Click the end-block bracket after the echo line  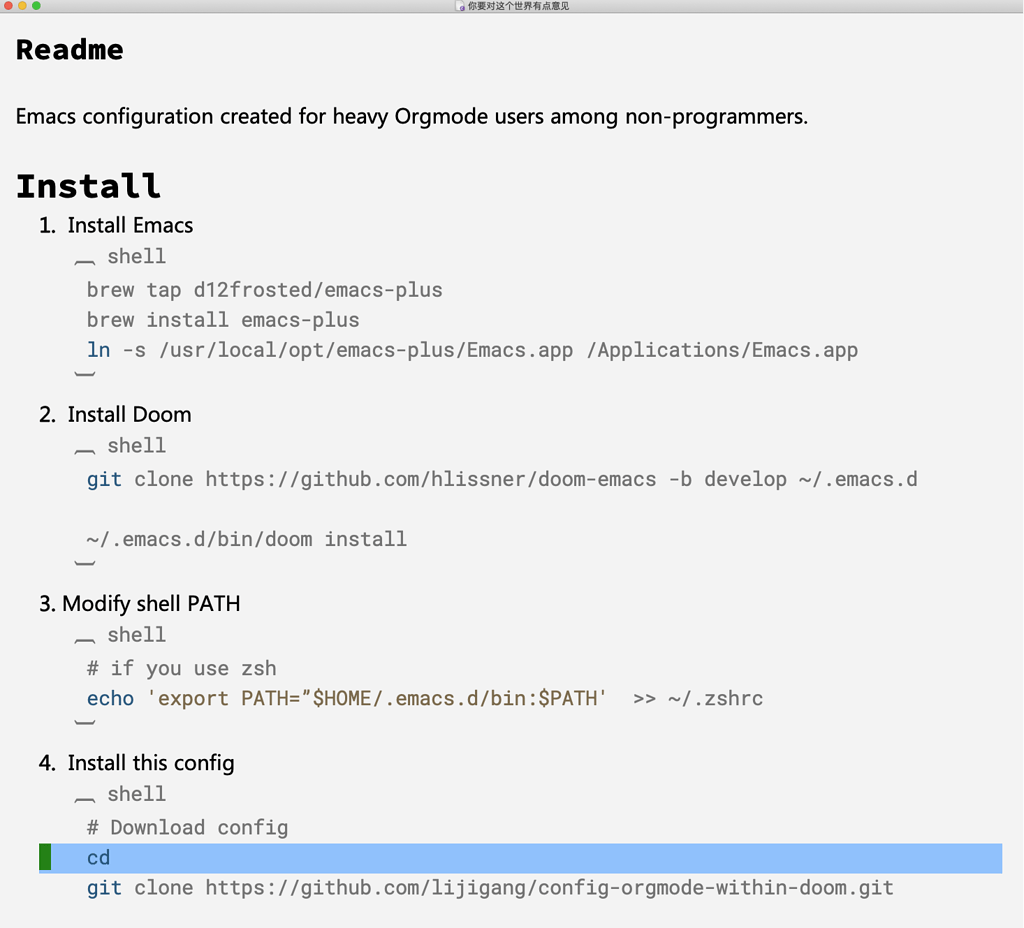tap(85, 722)
